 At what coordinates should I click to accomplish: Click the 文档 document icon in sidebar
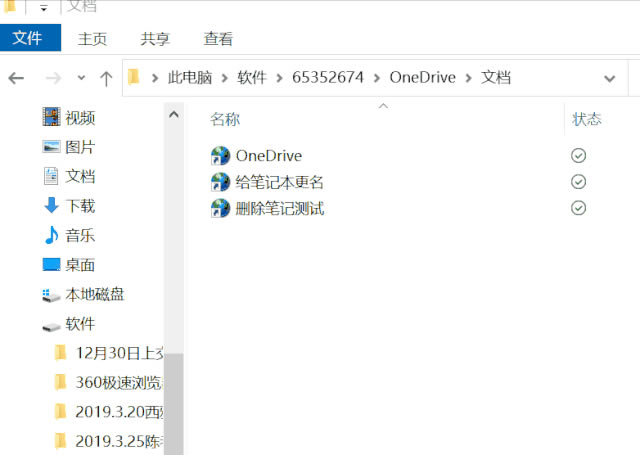click(x=51, y=176)
